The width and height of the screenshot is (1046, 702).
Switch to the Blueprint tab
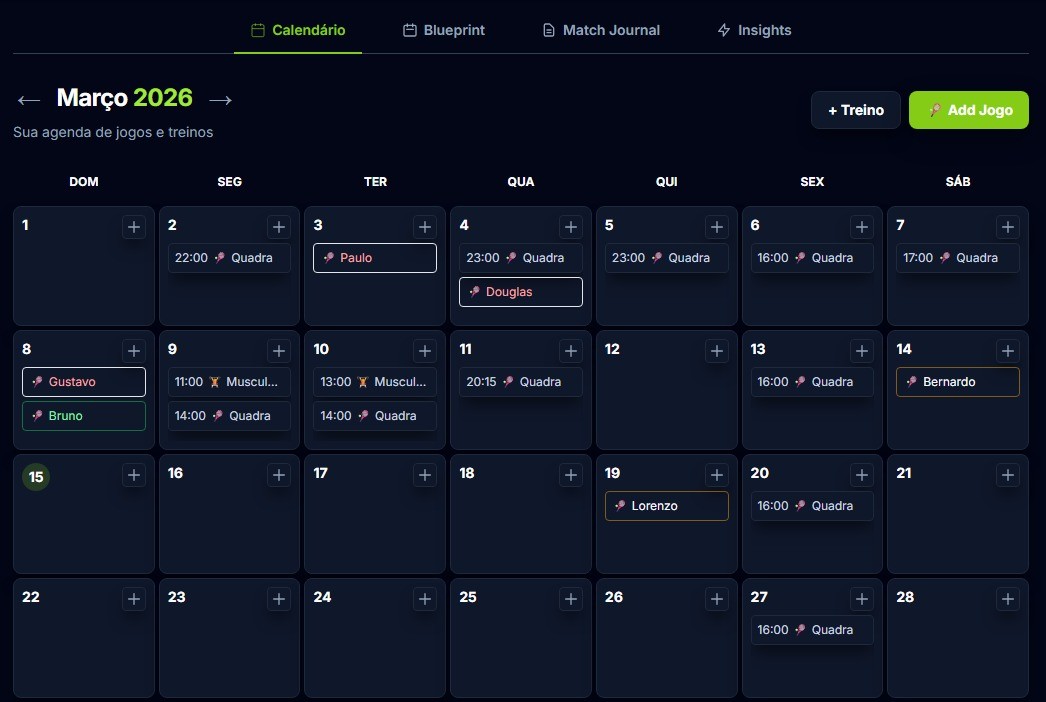click(443, 30)
